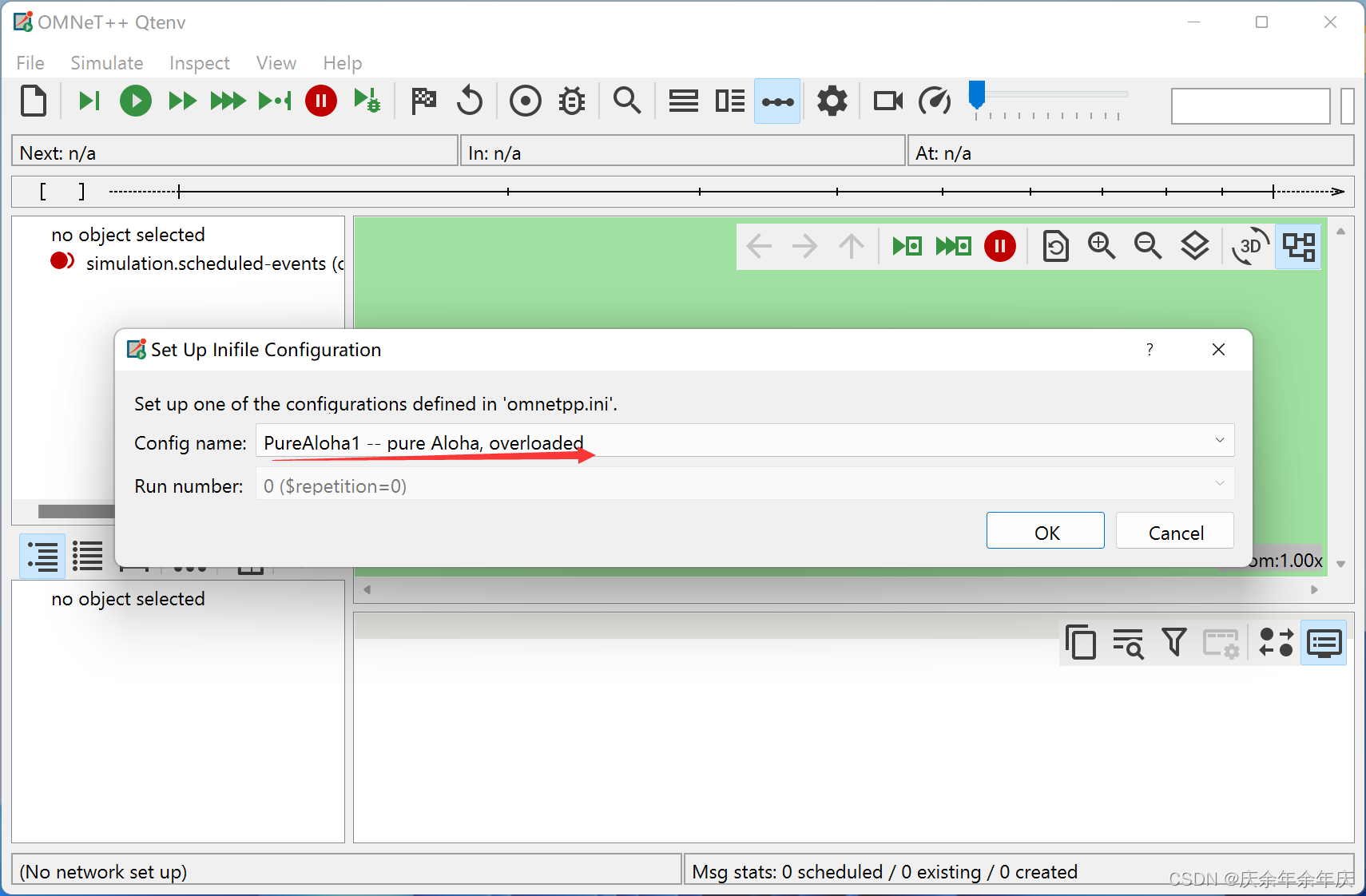Screen dimensions: 1366x896
Task: Open the Simulate menu
Action: pyautogui.click(x=107, y=63)
